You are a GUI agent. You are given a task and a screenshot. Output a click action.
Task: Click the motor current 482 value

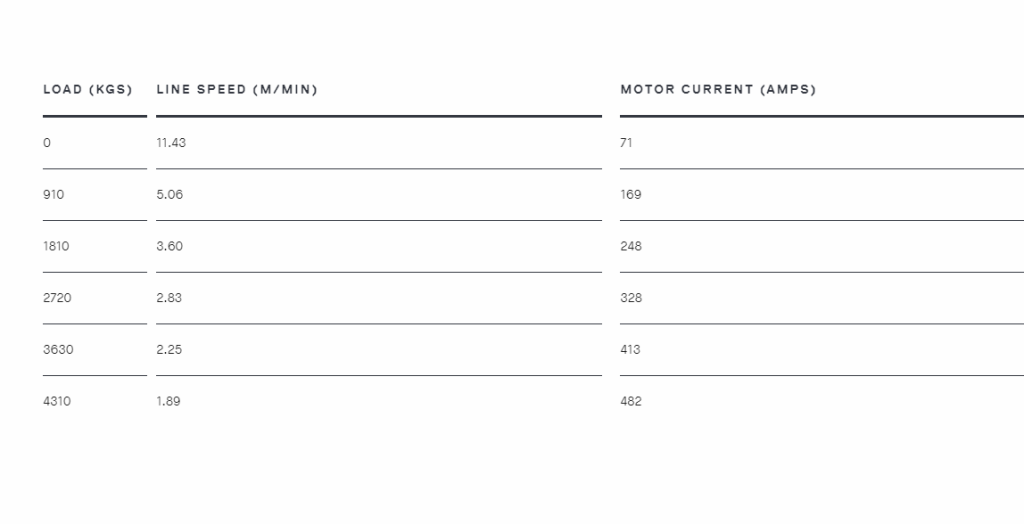(631, 401)
